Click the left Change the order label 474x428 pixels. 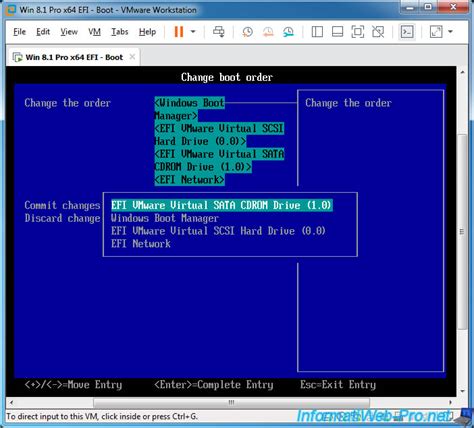point(67,103)
